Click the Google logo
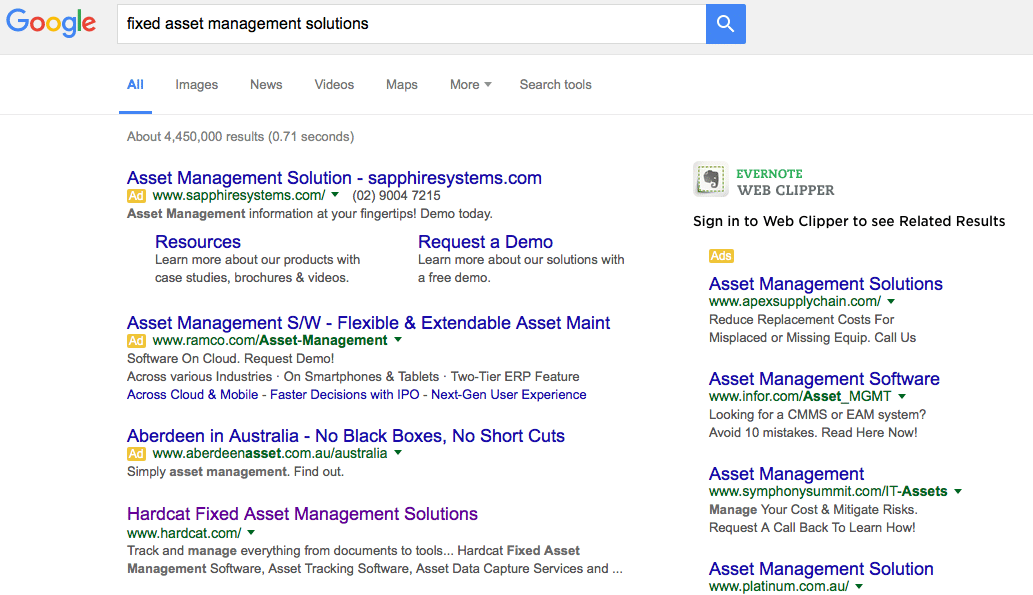Screen dimensions: 1033x595 tap(51, 23)
